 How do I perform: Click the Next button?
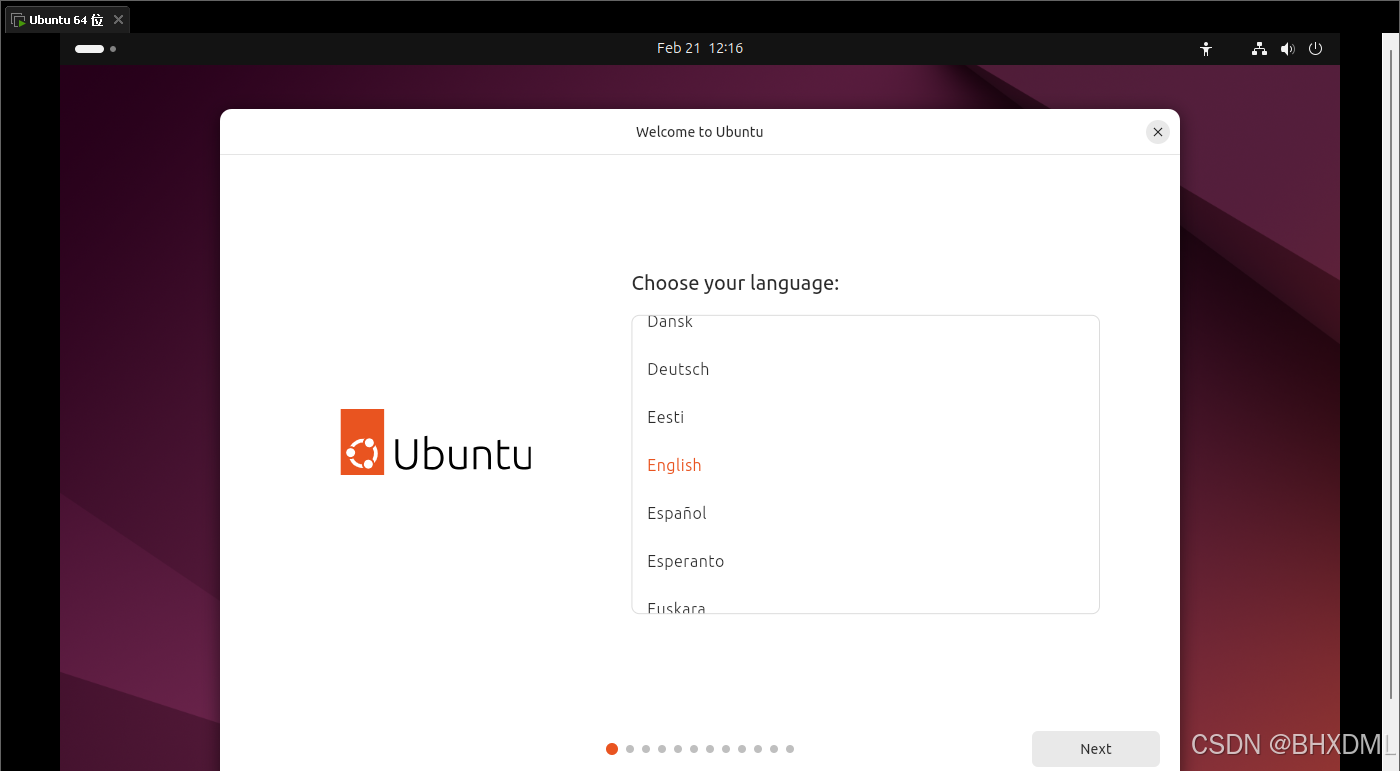1095,749
